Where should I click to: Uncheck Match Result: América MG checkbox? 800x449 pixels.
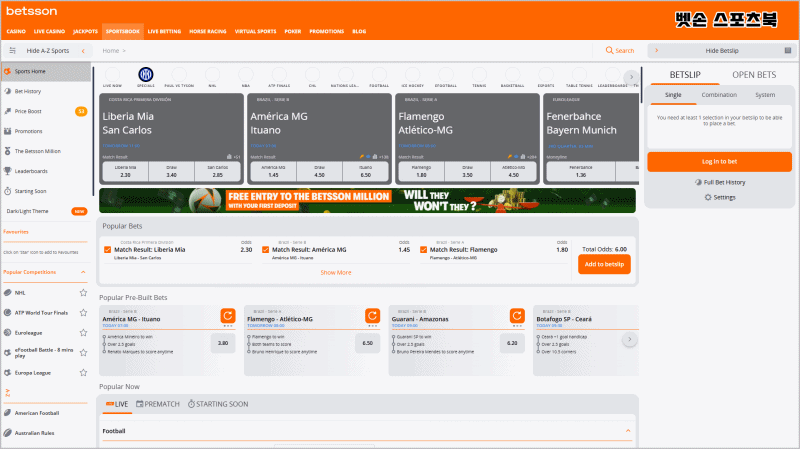click(x=265, y=250)
